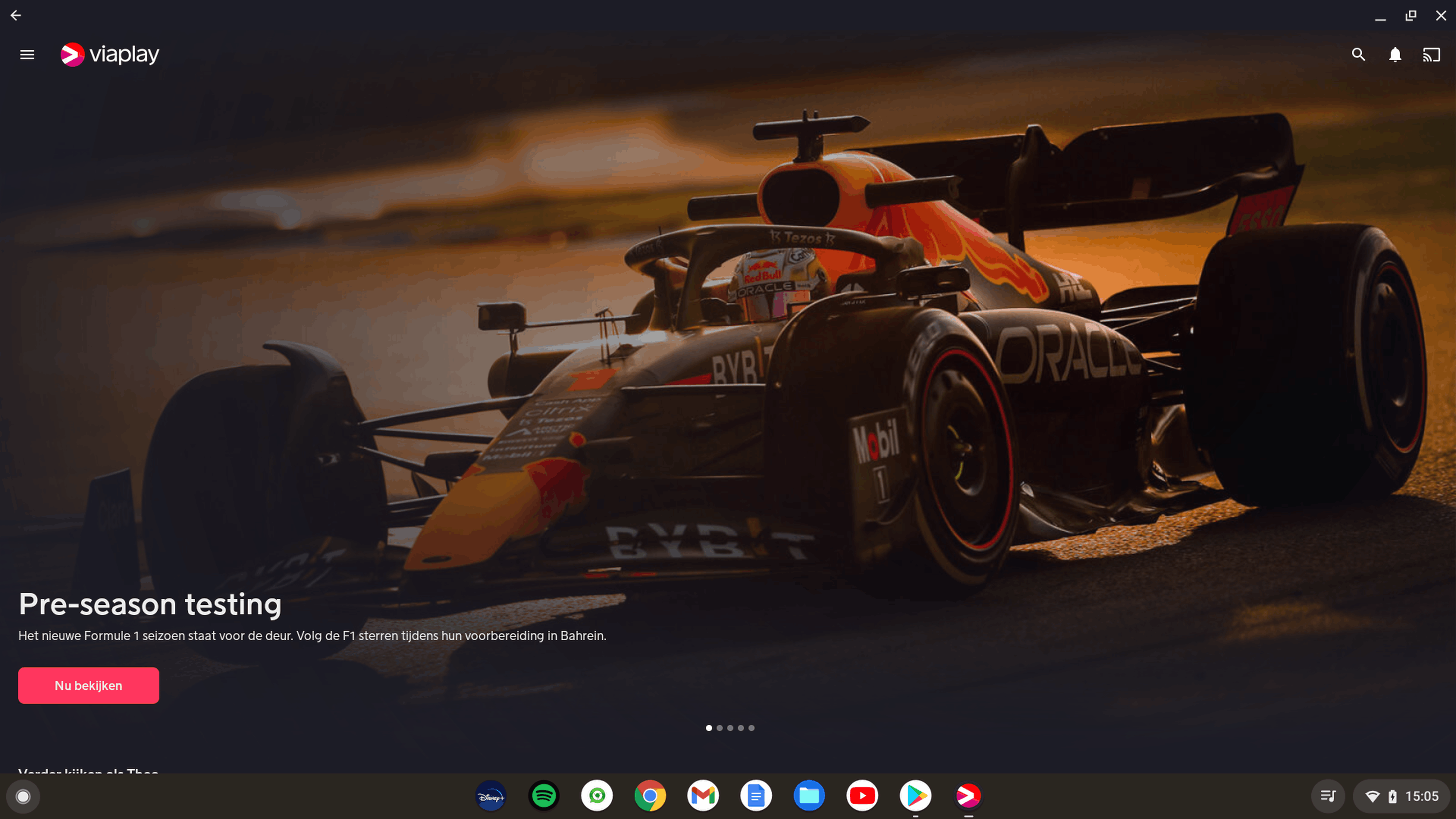Image resolution: width=1456 pixels, height=819 pixels.
Task: Open Gmail from the shelf
Action: point(703,796)
